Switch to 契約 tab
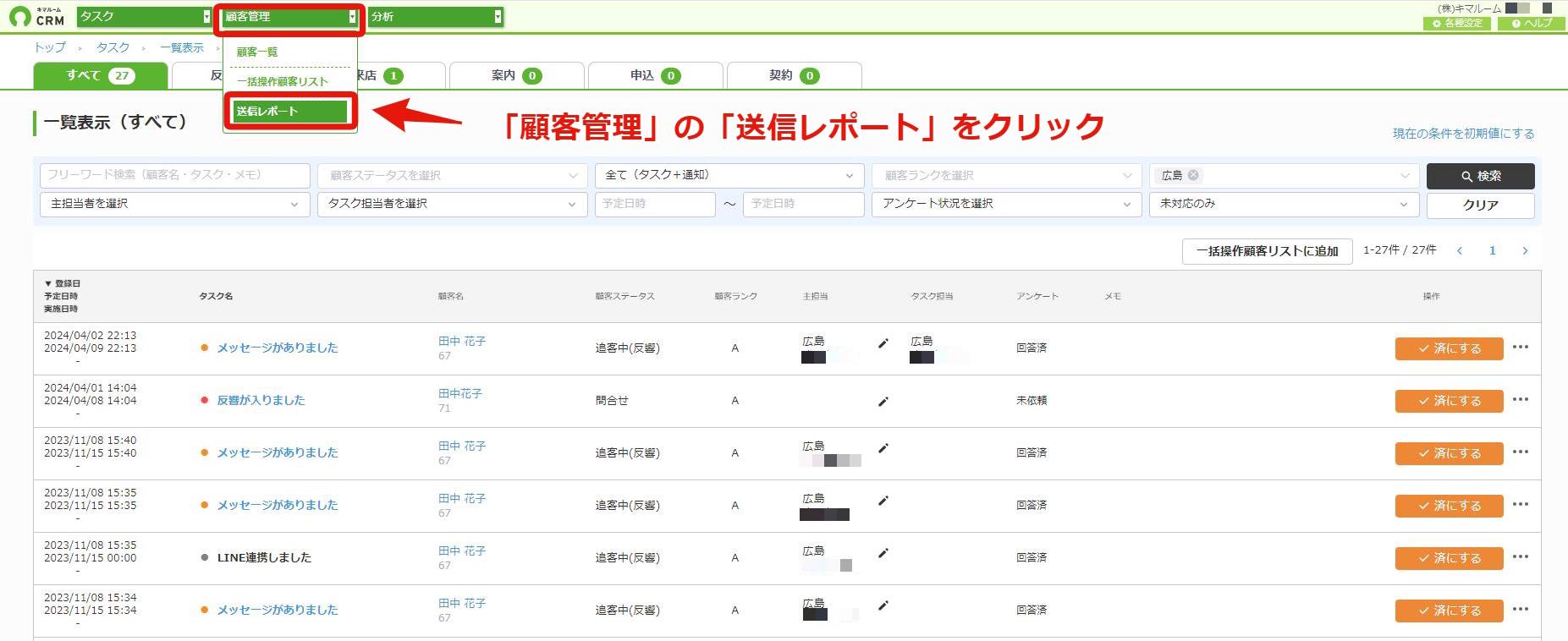The image size is (1568, 641). click(x=794, y=75)
